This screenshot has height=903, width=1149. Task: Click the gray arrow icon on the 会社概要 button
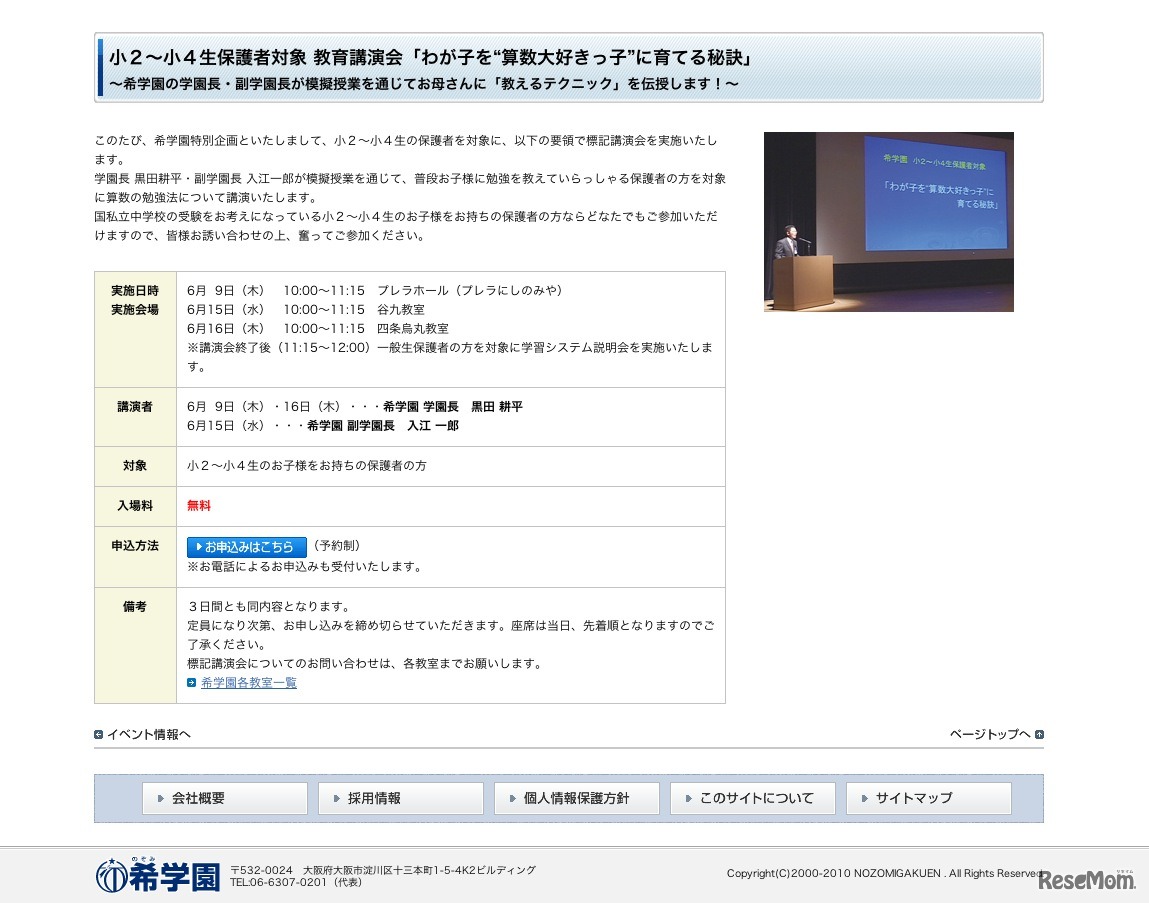(160, 798)
